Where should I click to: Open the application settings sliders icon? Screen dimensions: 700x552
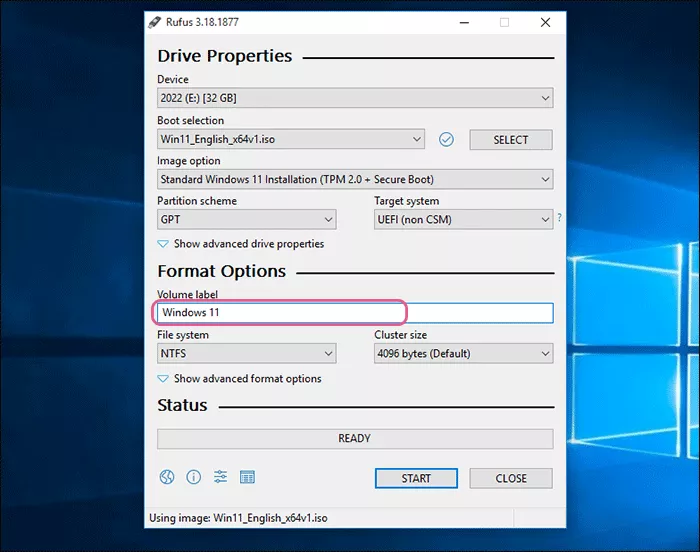[x=220, y=477]
